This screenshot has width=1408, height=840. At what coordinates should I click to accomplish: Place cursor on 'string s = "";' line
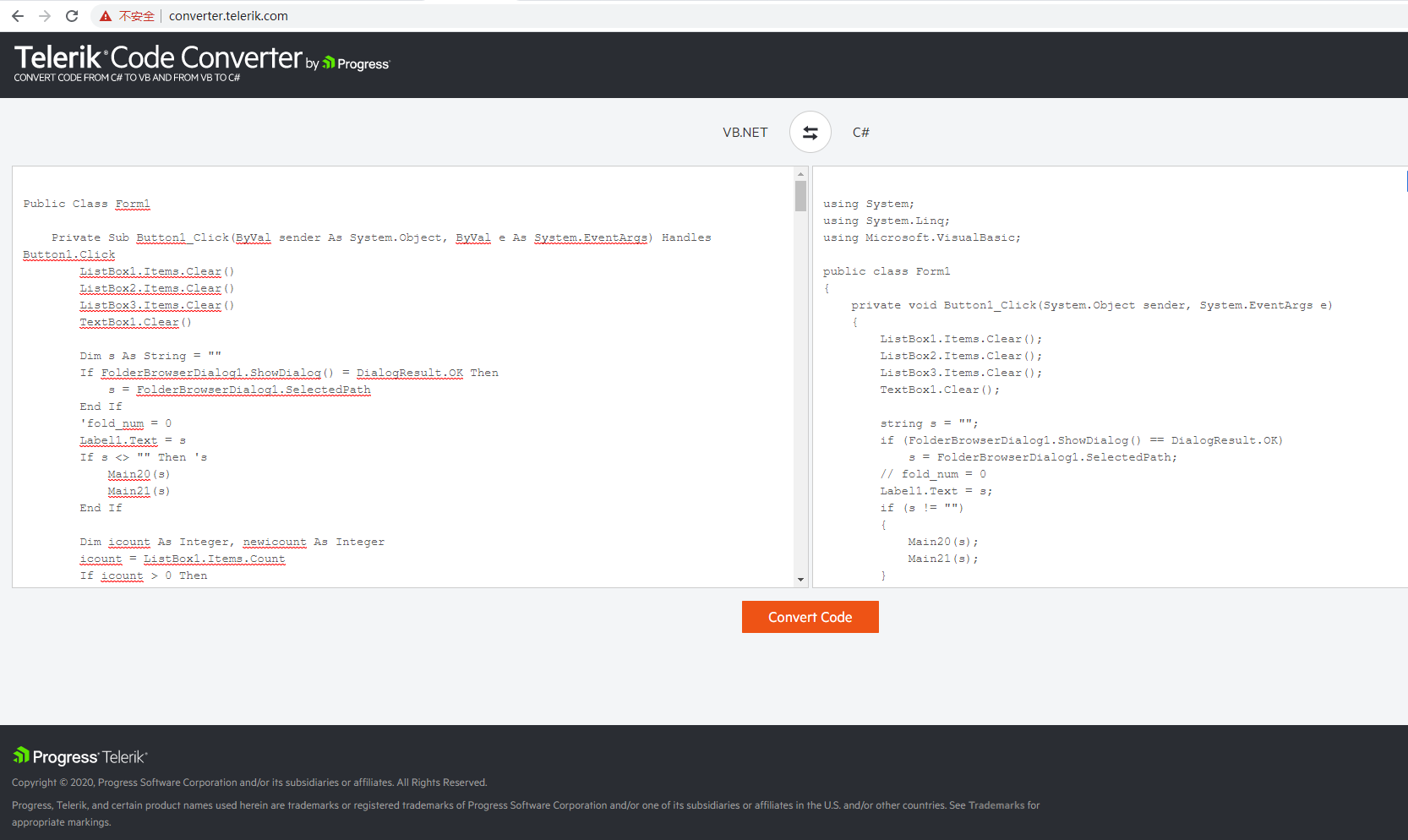[929, 423]
